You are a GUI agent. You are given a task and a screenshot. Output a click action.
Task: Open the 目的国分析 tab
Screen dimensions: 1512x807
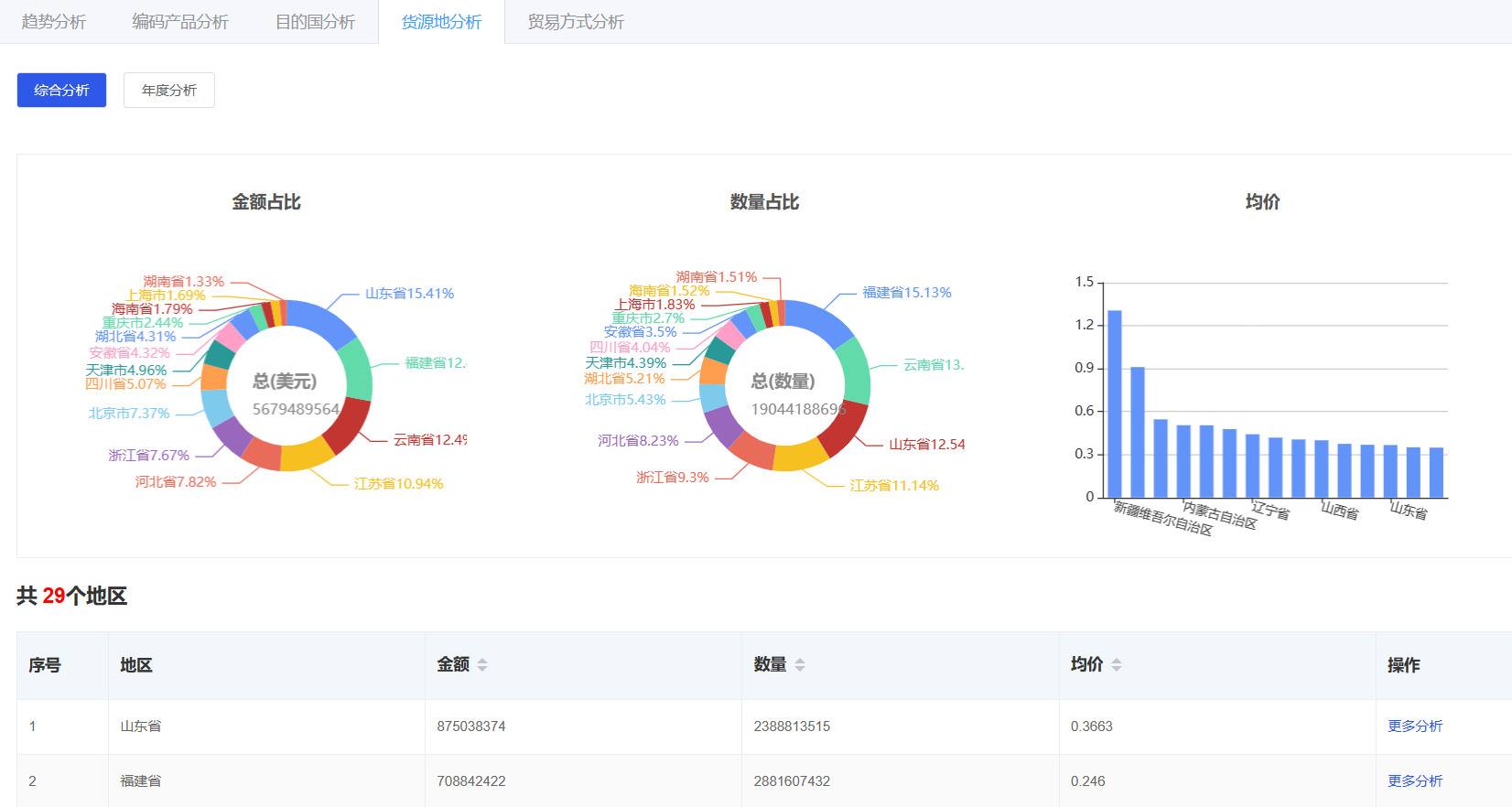(316, 22)
